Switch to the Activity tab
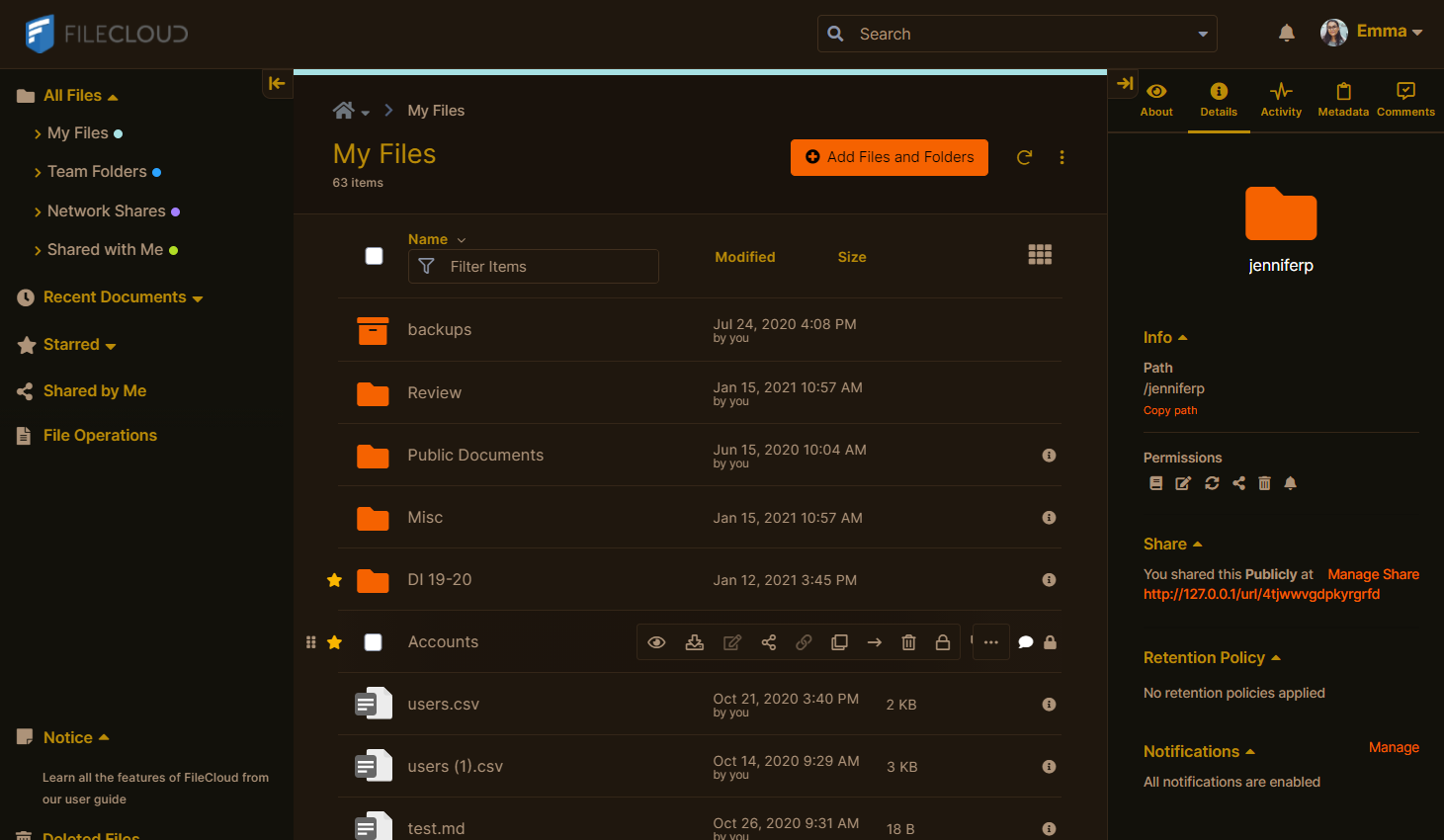Screen dimensions: 1444x840 pyautogui.click(x=1281, y=100)
